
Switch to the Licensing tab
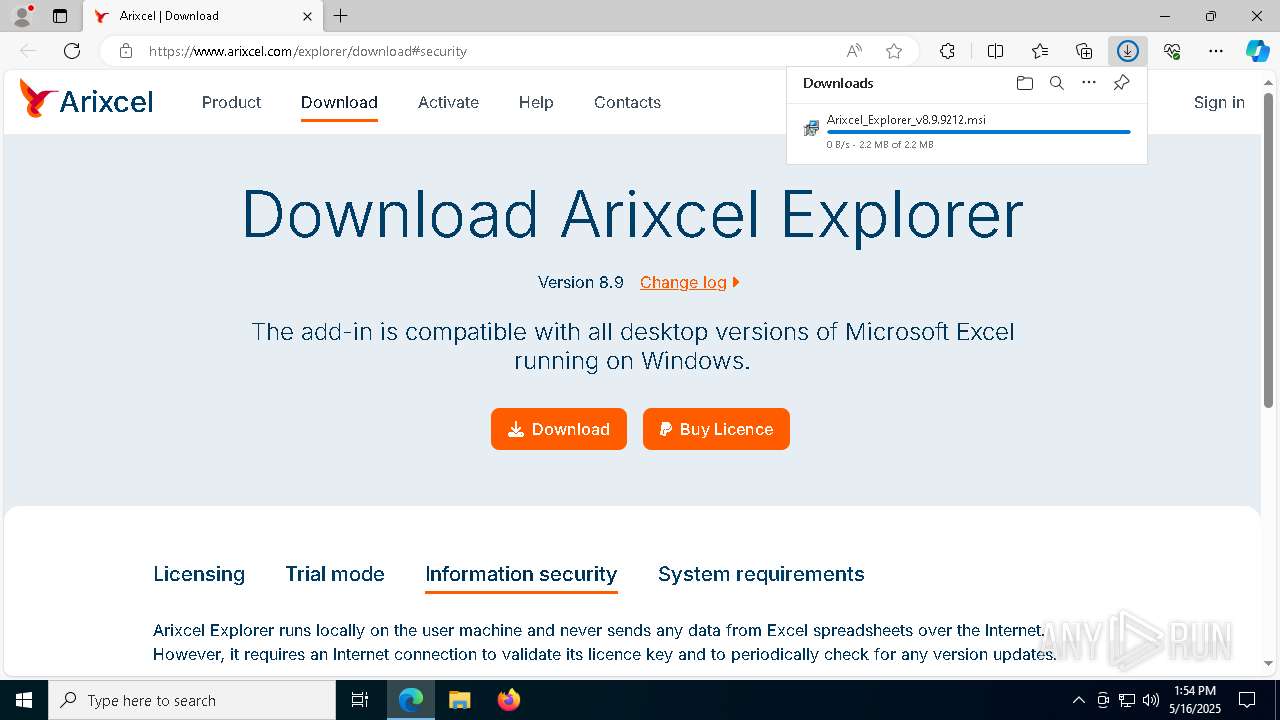199,574
